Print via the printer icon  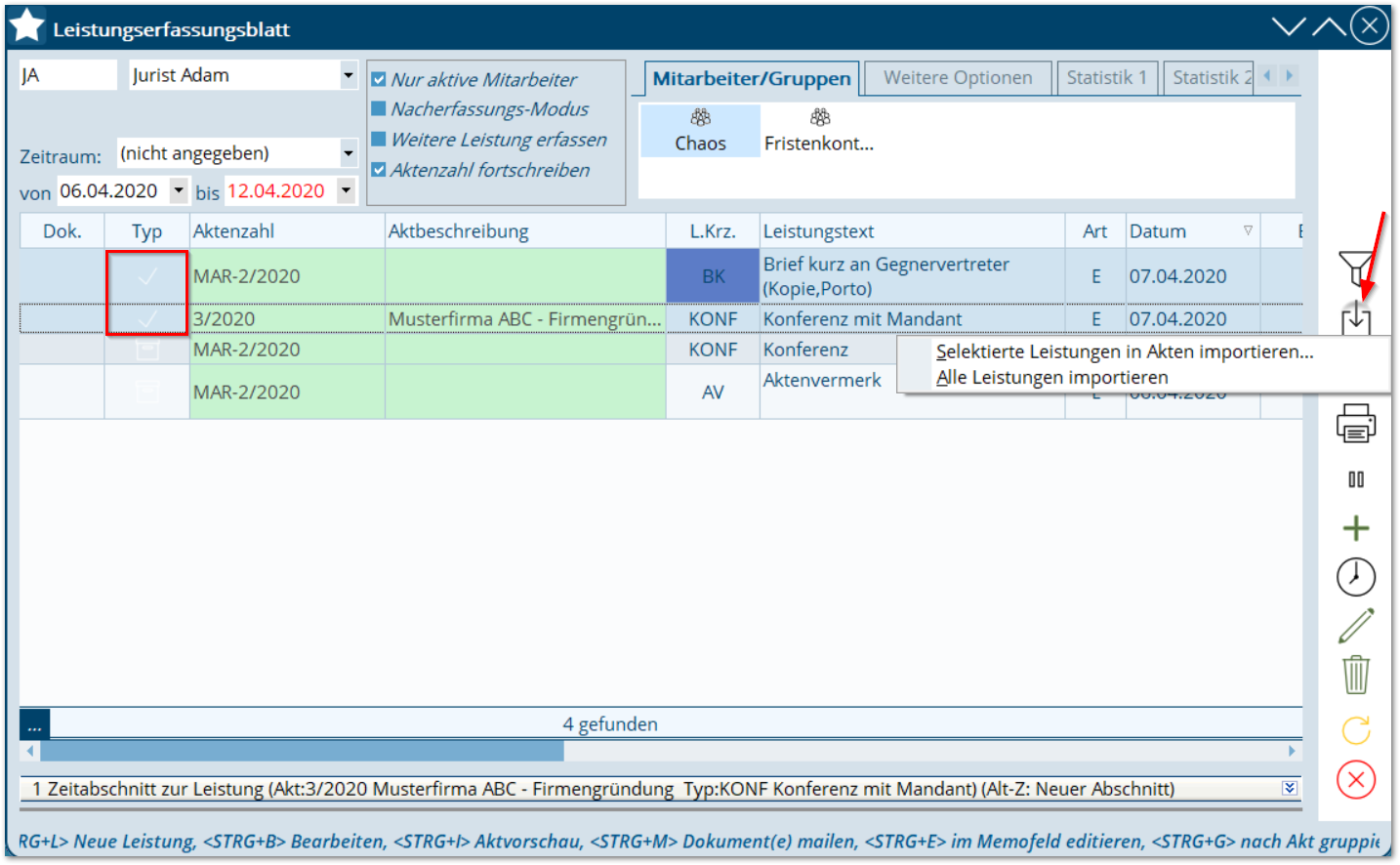click(1355, 425)
